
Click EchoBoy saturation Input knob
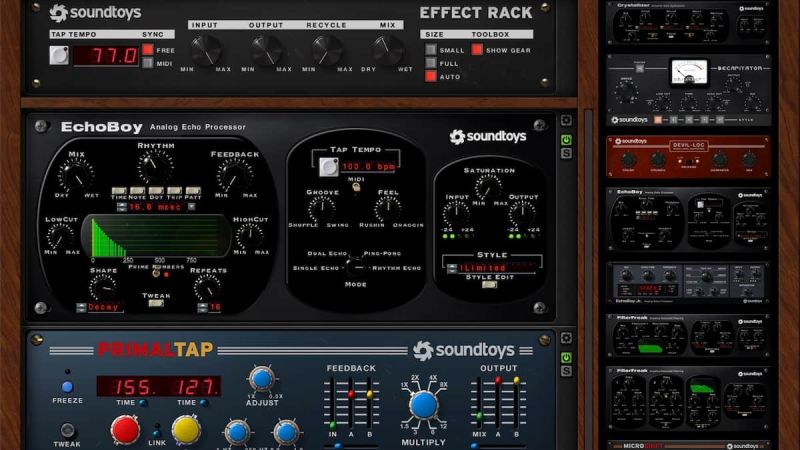pyautogui.click(x=456, y=214)
